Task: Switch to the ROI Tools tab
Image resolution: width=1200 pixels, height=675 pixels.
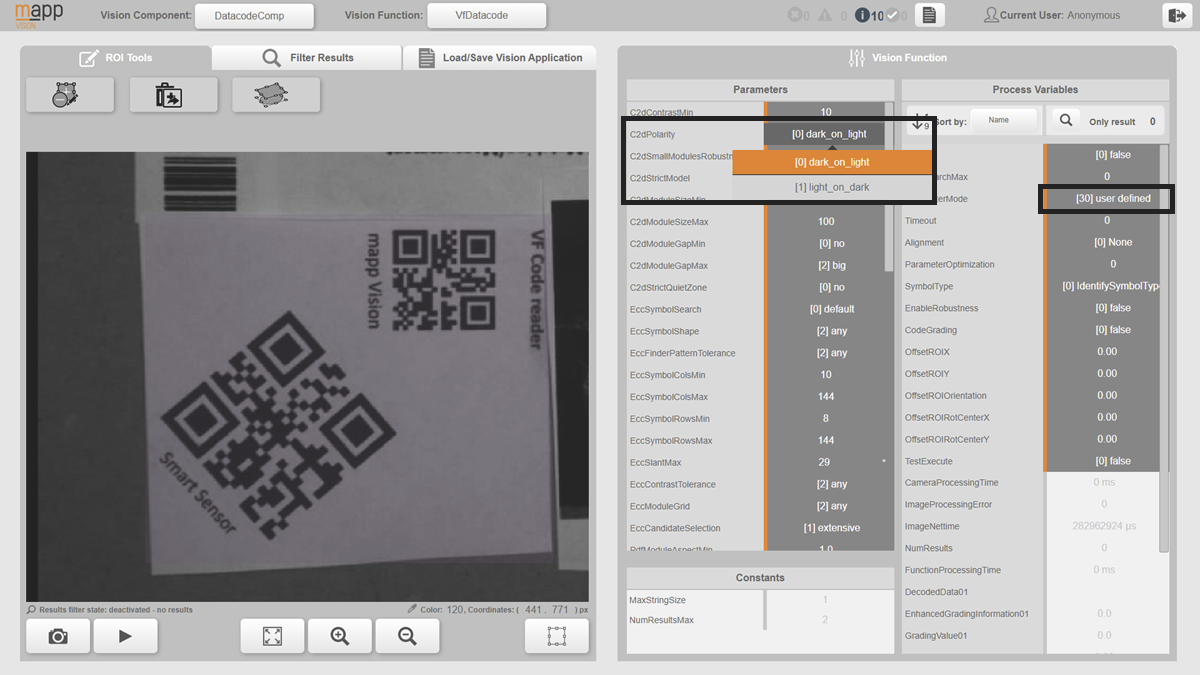Action: [x=116, y=58]
